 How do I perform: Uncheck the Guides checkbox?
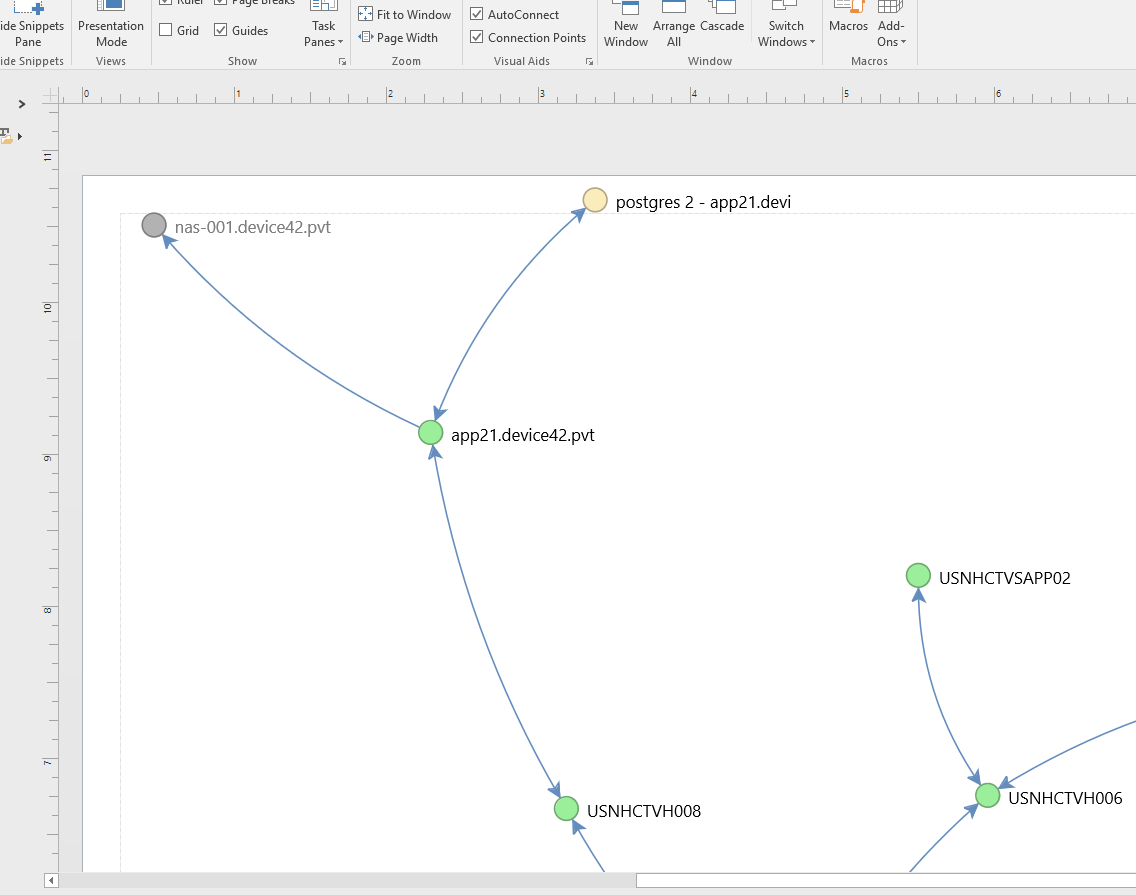click(x=220, y=30)
